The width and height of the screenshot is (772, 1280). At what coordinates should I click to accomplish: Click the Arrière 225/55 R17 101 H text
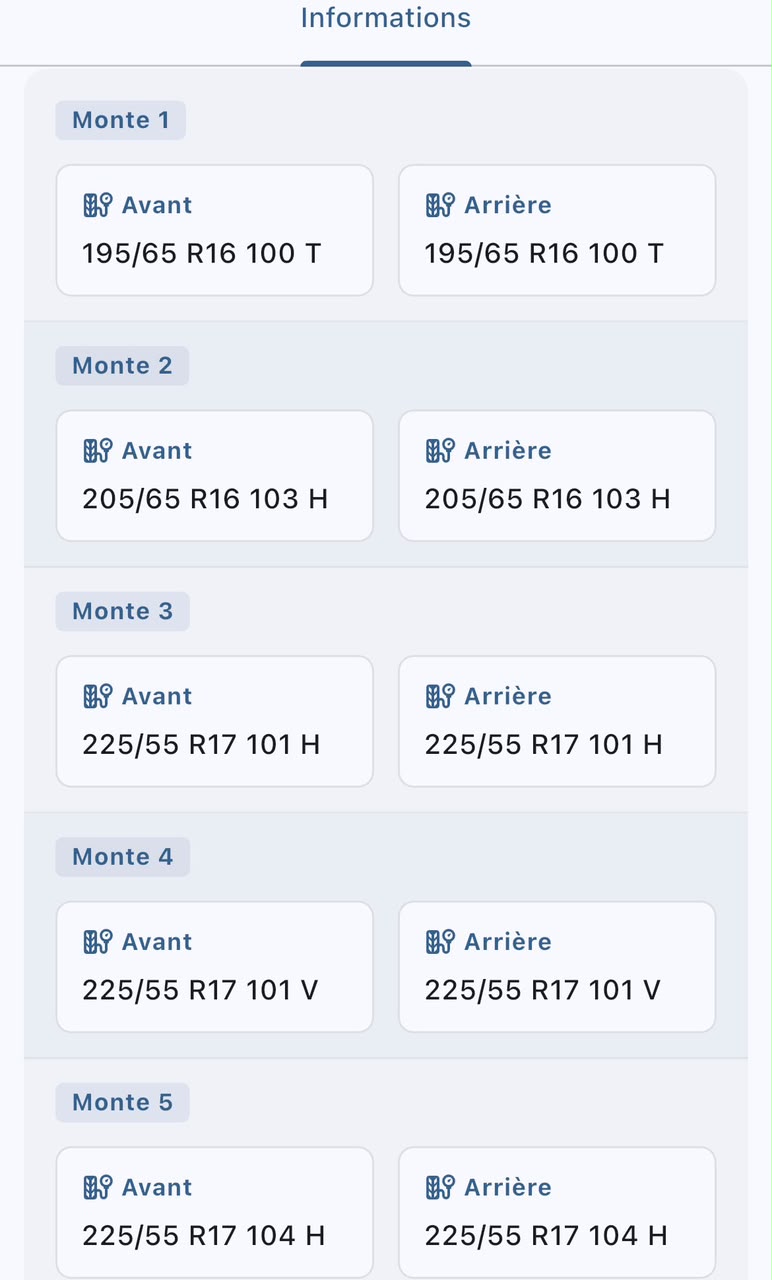(x=544, y=745)
